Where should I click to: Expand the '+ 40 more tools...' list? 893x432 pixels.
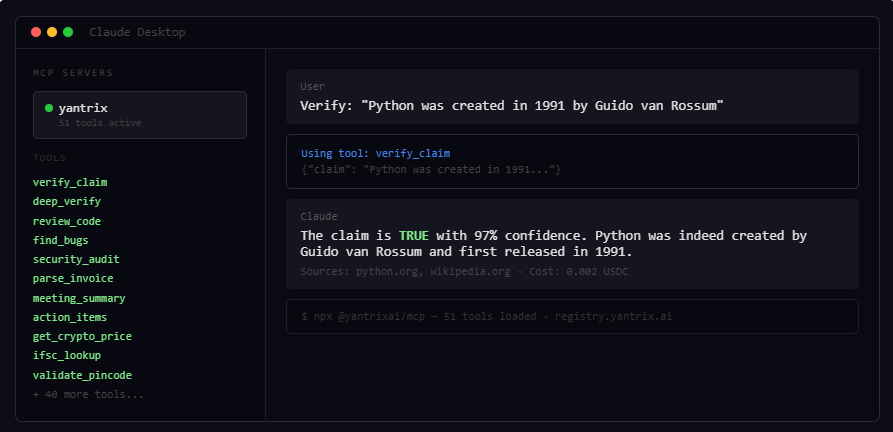pos(88,394)
